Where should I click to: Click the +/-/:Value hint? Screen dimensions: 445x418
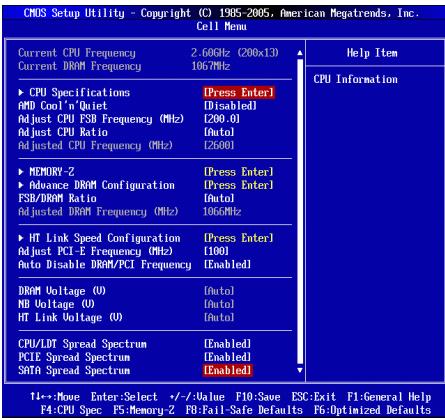pos(197,397)
